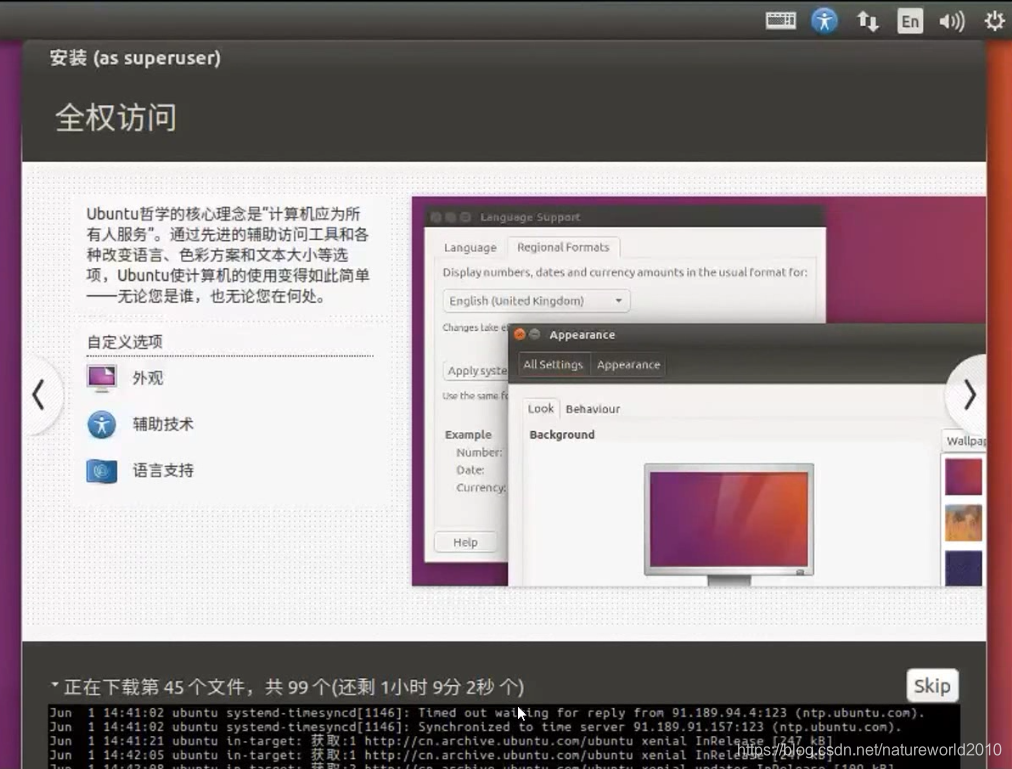Switch to the Language tab in Language Support
Image resolution: width=1012 pixels, height=769 pixels.
point(470,247)
